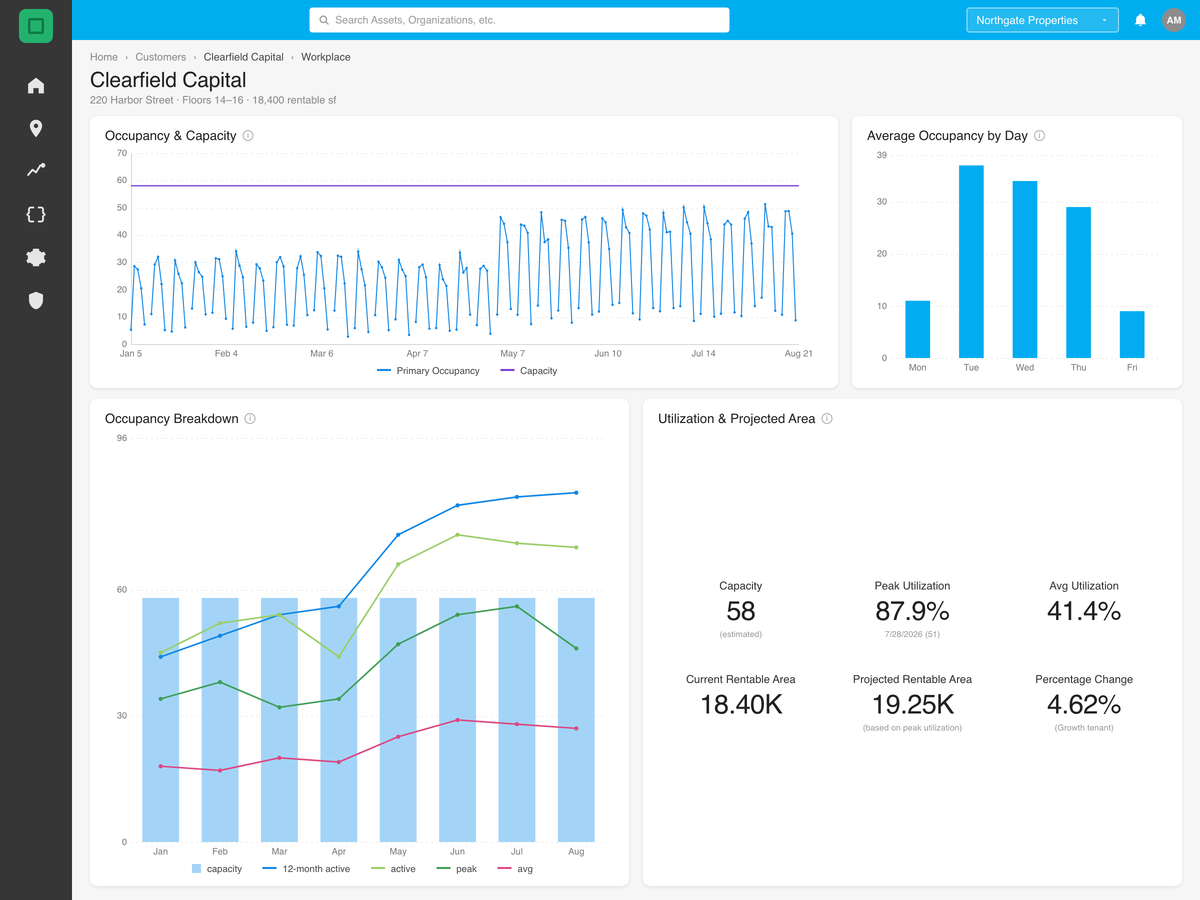Click the Current Rentable Area value 18.40K
Viewport: 1200px width, 900px height.
coord(741,704)
